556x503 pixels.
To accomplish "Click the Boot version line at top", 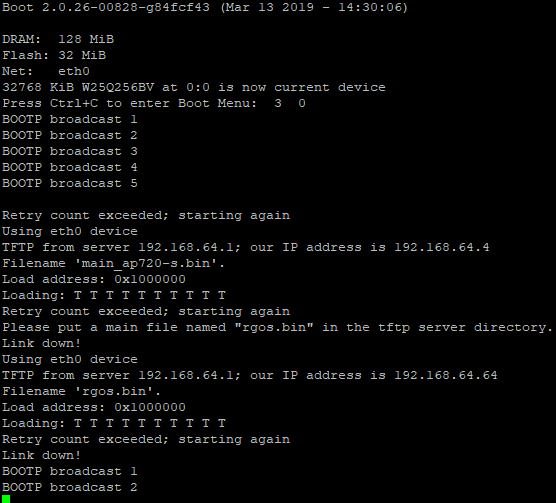I will pos(205,7).
